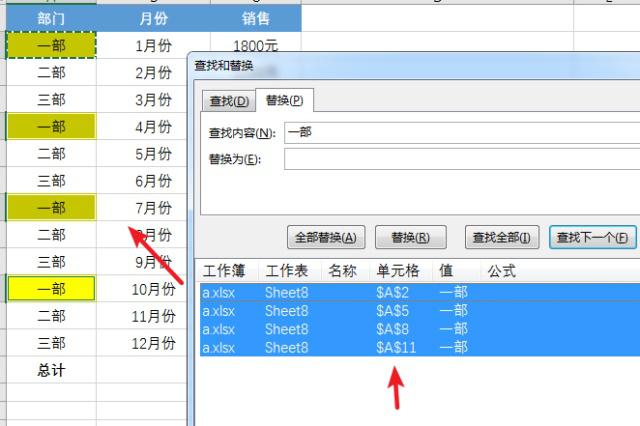
Task: Click the 全部替换(A) button
Action: coord(326,237)
